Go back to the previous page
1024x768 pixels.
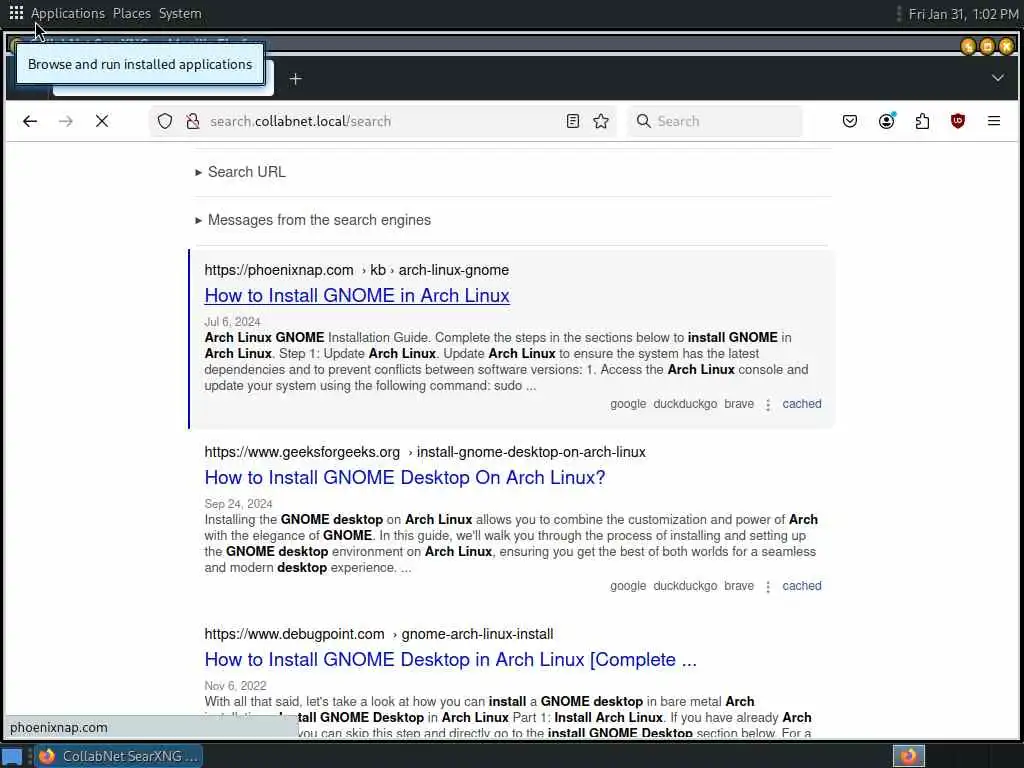click(x=30, y=121)
